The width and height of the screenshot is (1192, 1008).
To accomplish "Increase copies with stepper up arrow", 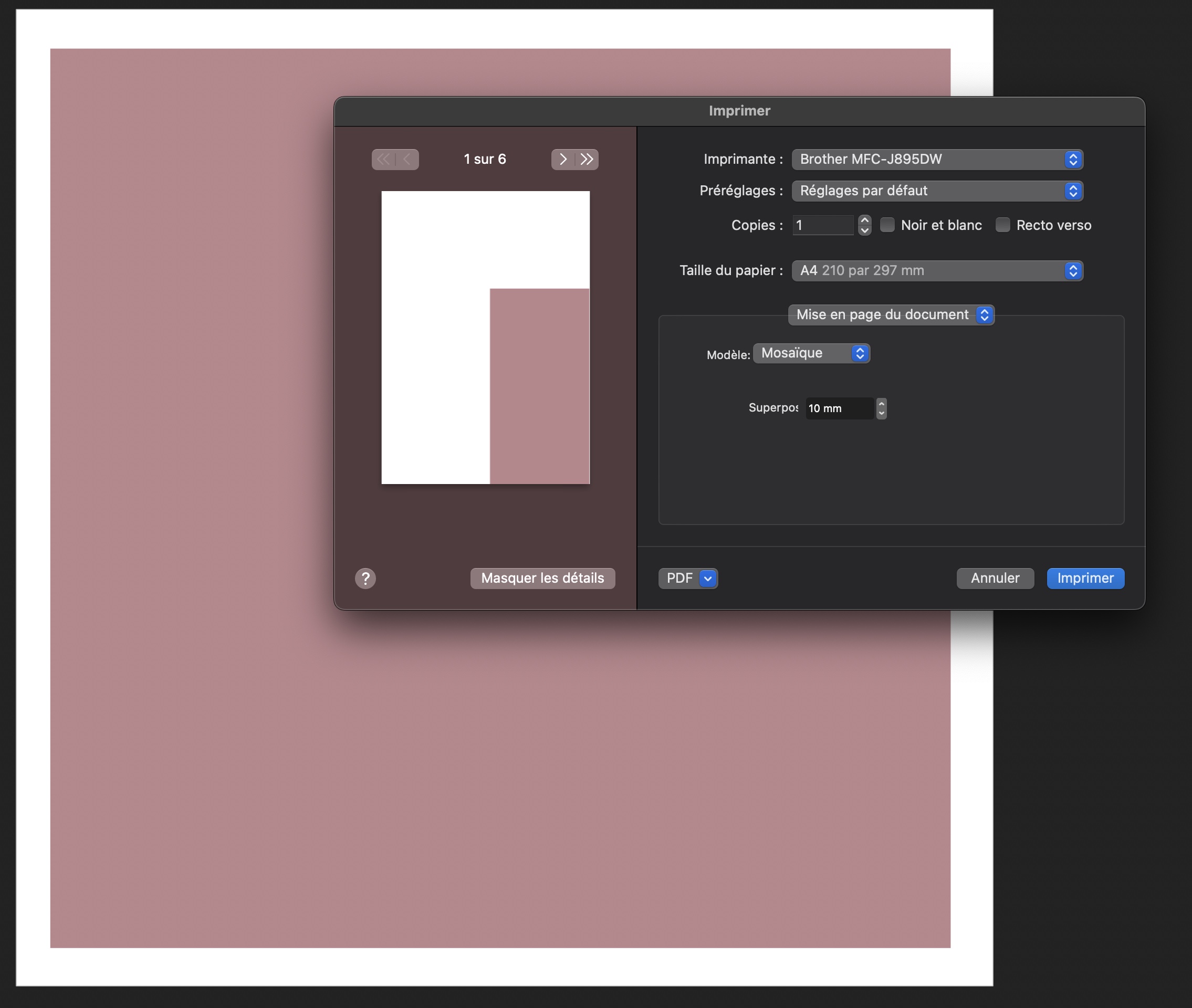I will point(864,220).
